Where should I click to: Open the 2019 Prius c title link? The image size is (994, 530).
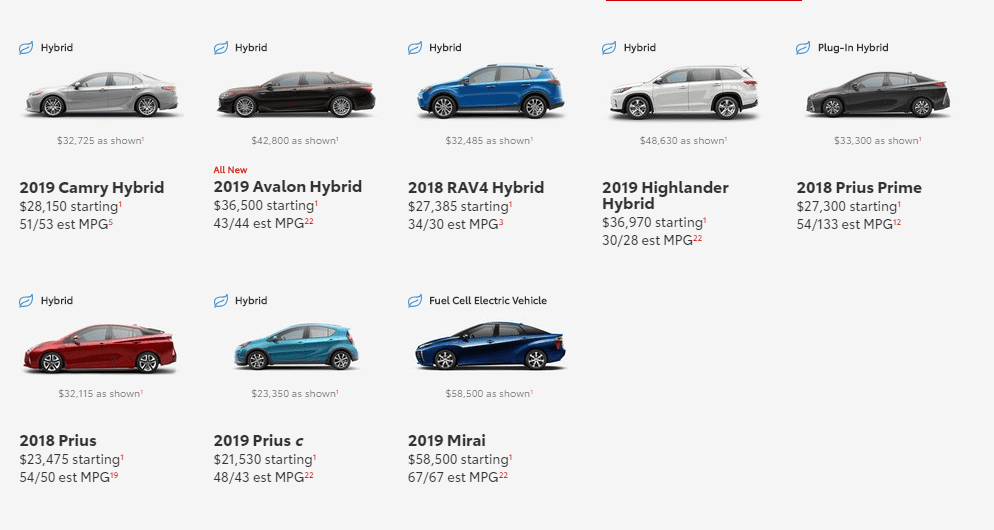tap(258, 441)
